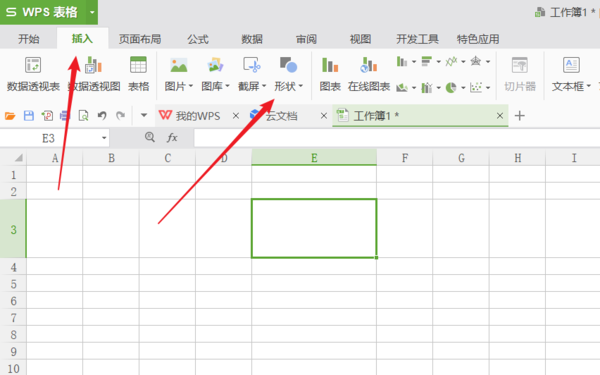Insert a bar chart from the small icon
Image resolution: width=600 pixels, height=375 pixels.
point(426,61)
